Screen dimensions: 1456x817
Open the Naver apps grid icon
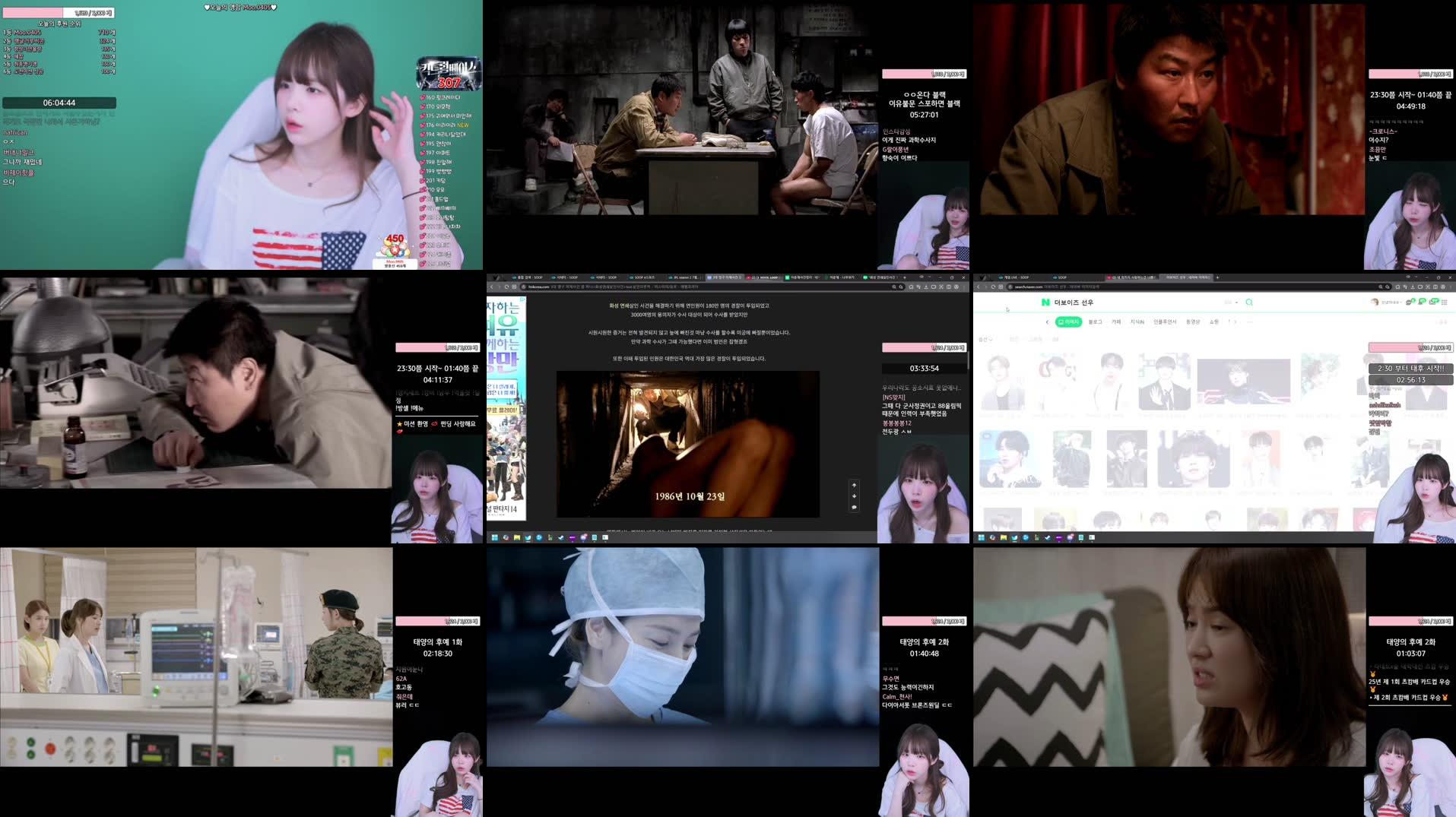pyautogui.click(x=1444, y=302)
